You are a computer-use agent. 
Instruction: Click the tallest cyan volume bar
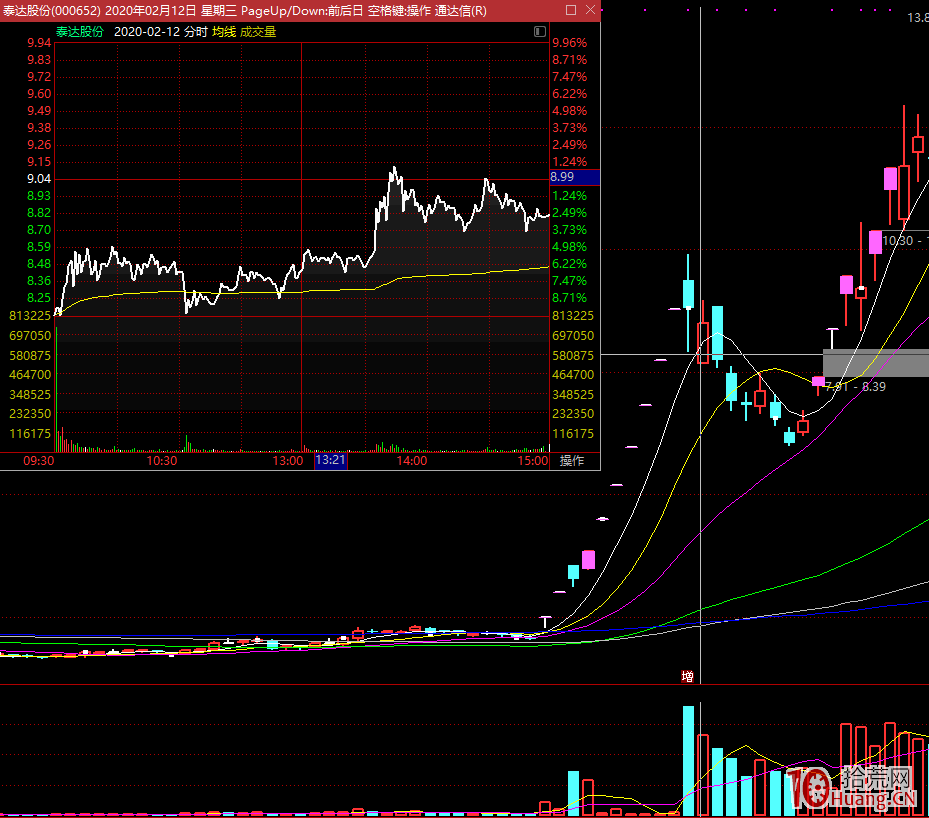click(x=688, y=761)
